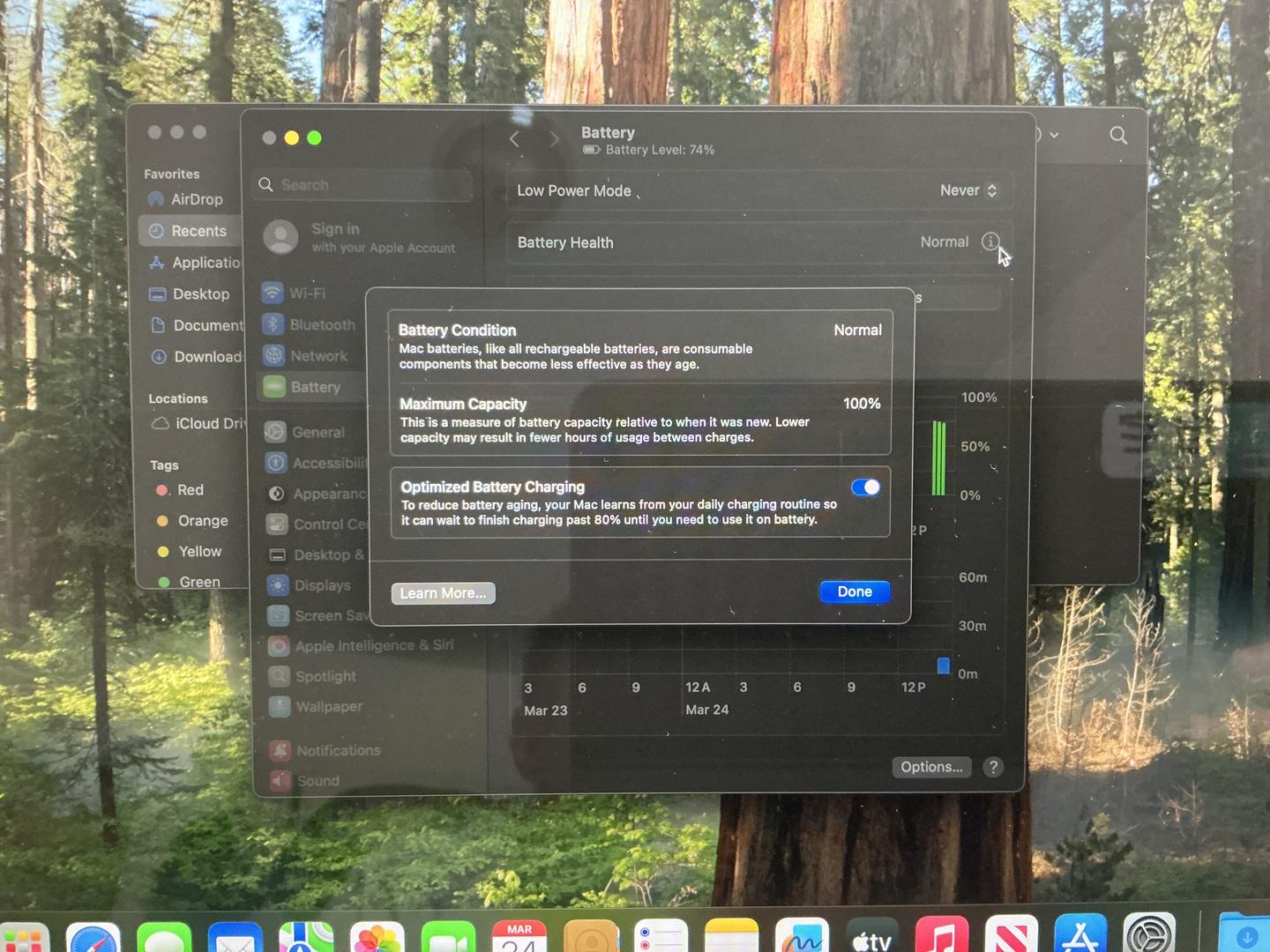1270x952 pixels.
Task: Open the help question mark button
Action: pyautogui.click(x=993, y=767)
